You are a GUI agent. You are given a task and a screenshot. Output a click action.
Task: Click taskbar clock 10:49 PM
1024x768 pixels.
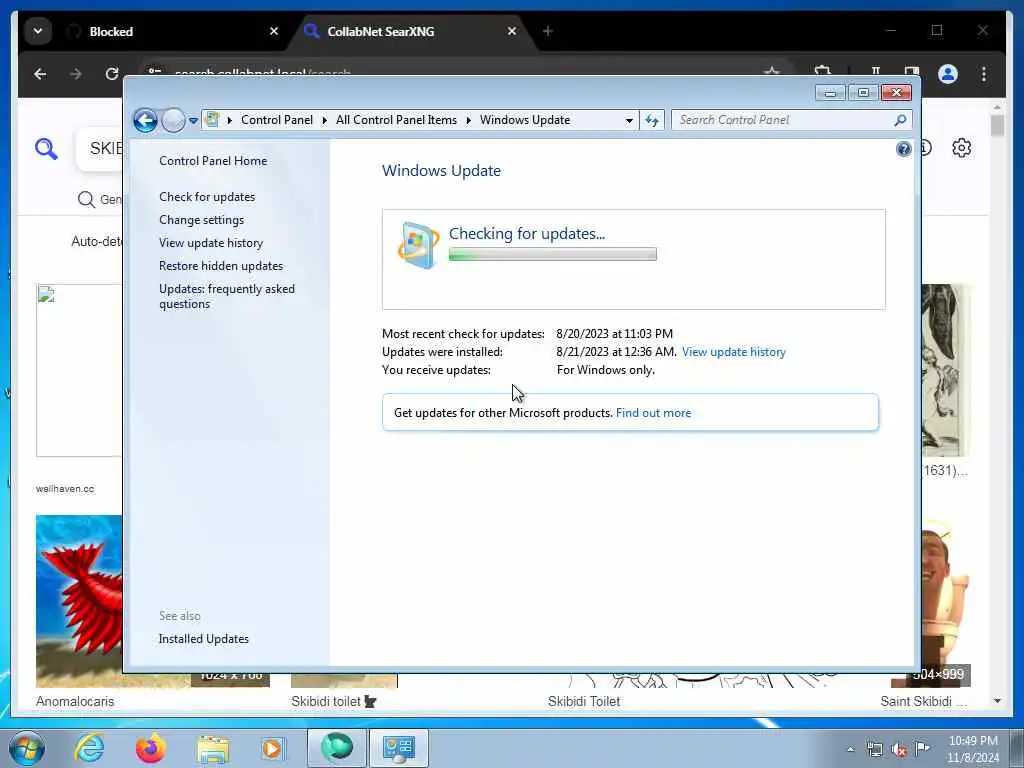972,748
